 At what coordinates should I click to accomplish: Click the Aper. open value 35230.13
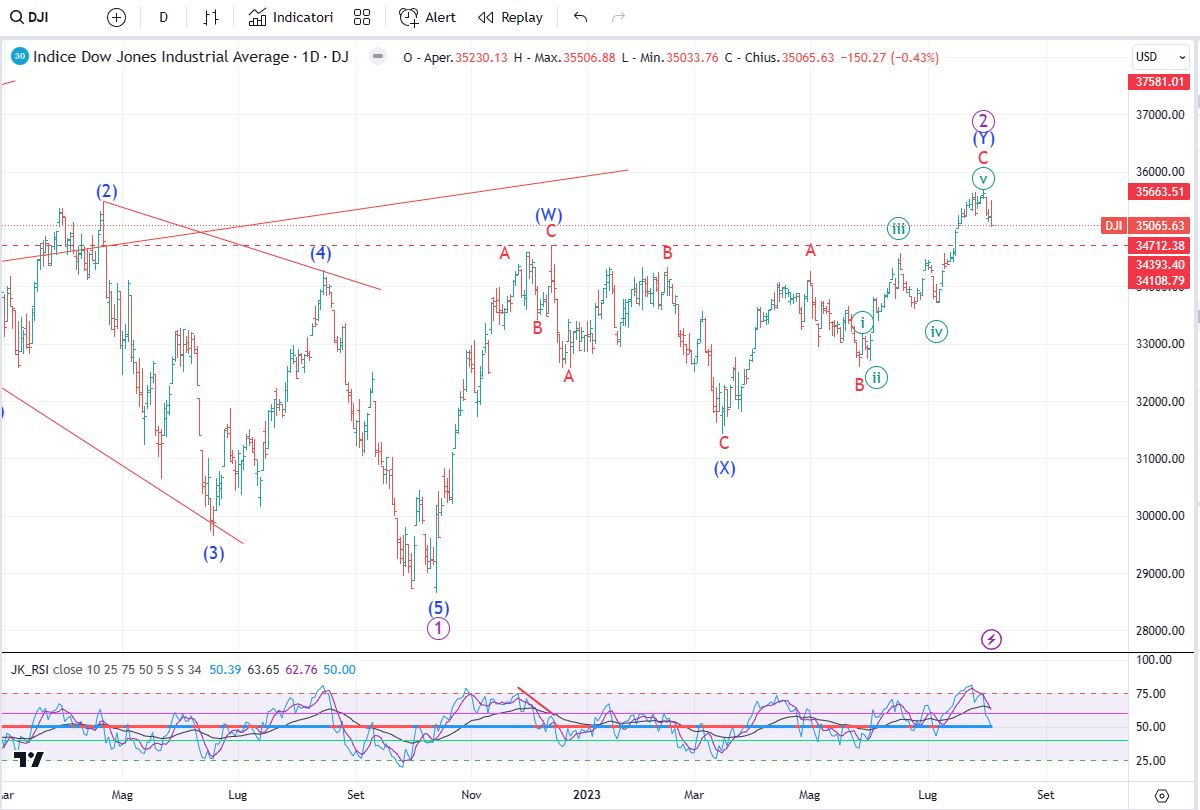point(480,58)
